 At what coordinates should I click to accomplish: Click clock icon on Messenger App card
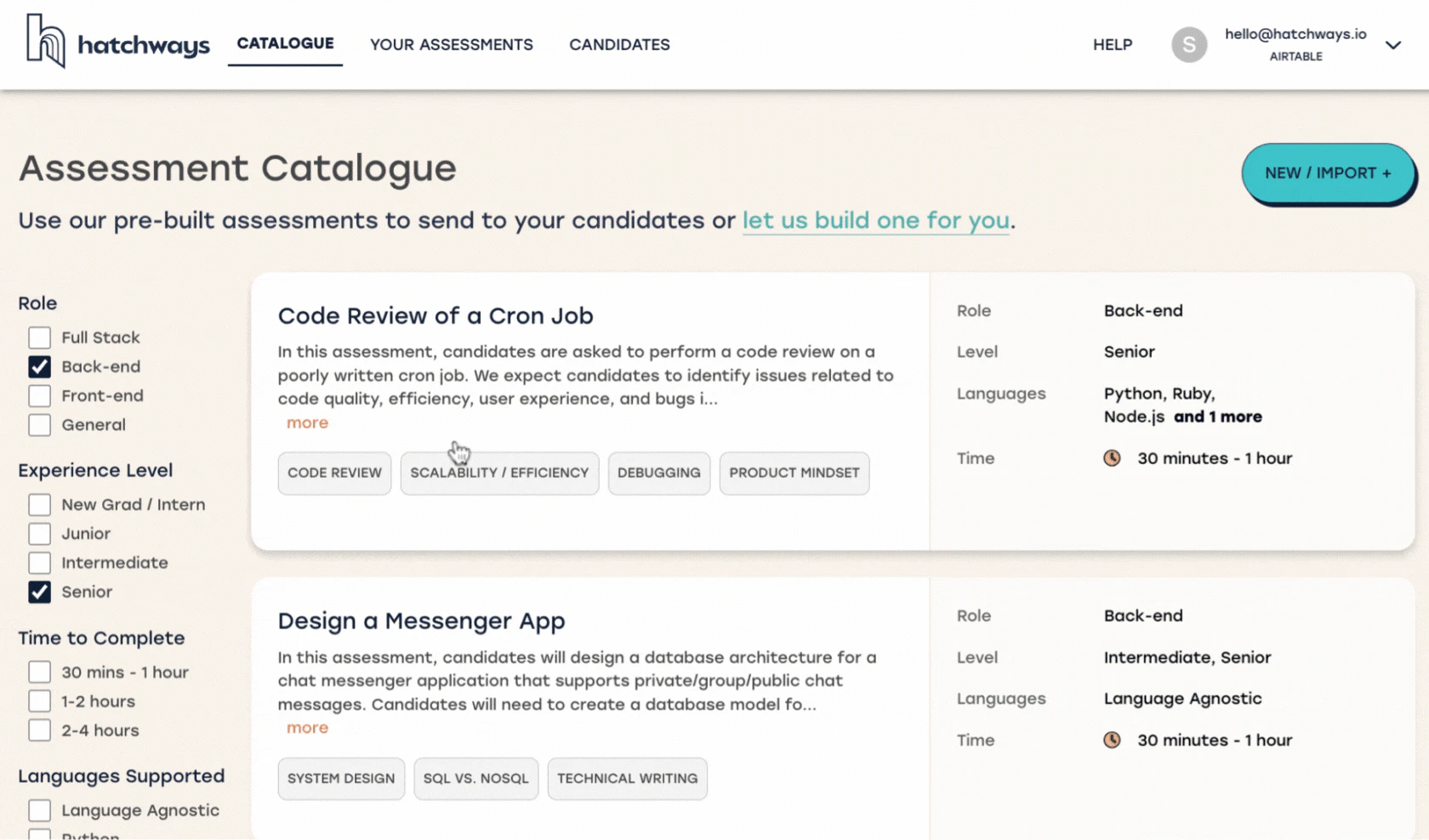tap(1112, 741)
